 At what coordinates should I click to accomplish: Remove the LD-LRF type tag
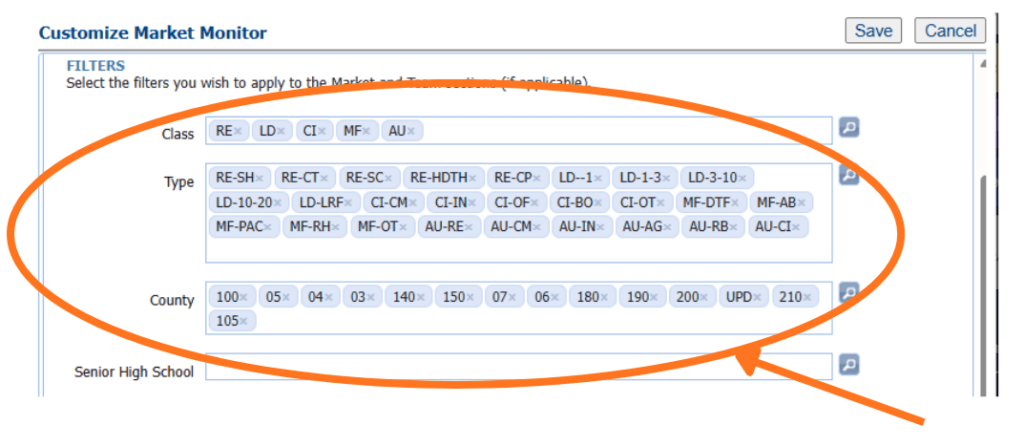(x=348, y=203)
